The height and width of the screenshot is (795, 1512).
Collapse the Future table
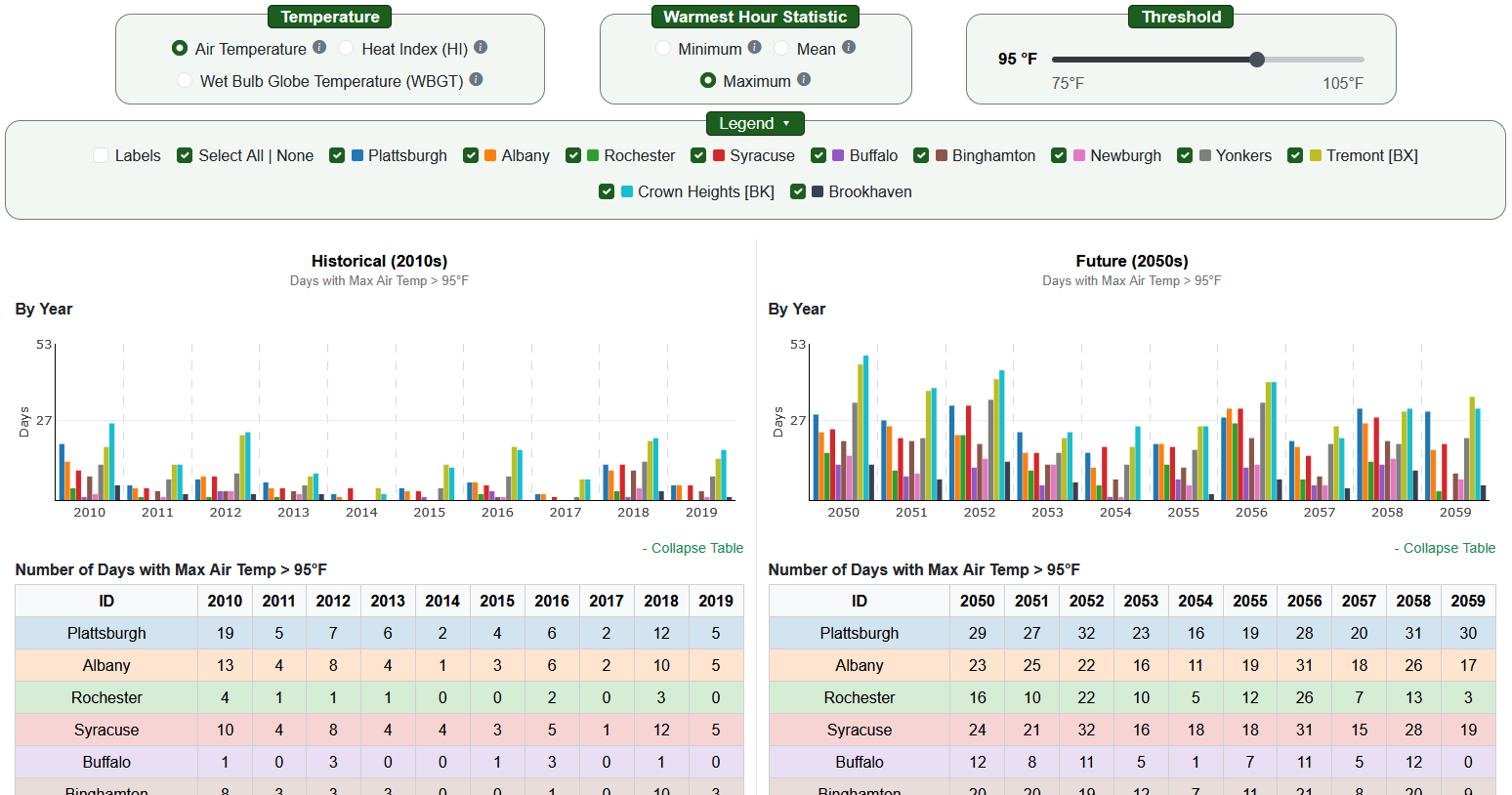tap(1445, 548)
